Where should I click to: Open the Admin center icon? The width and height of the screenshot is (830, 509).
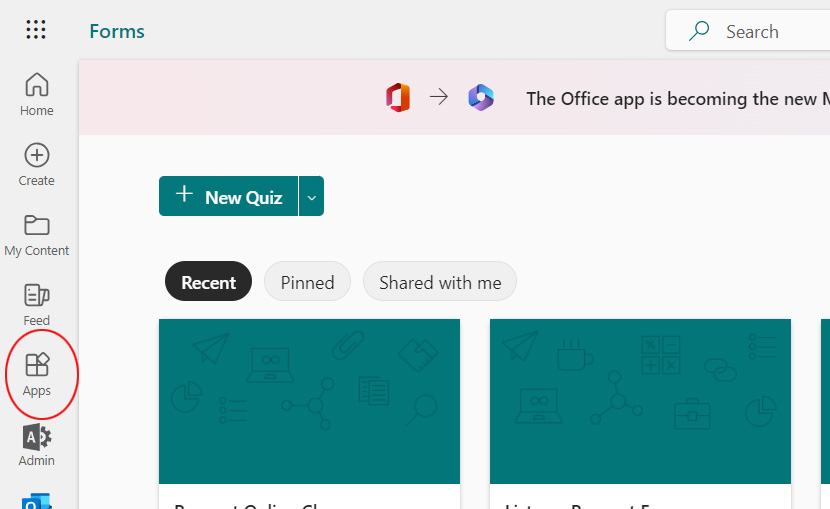[x=37, y=444]
